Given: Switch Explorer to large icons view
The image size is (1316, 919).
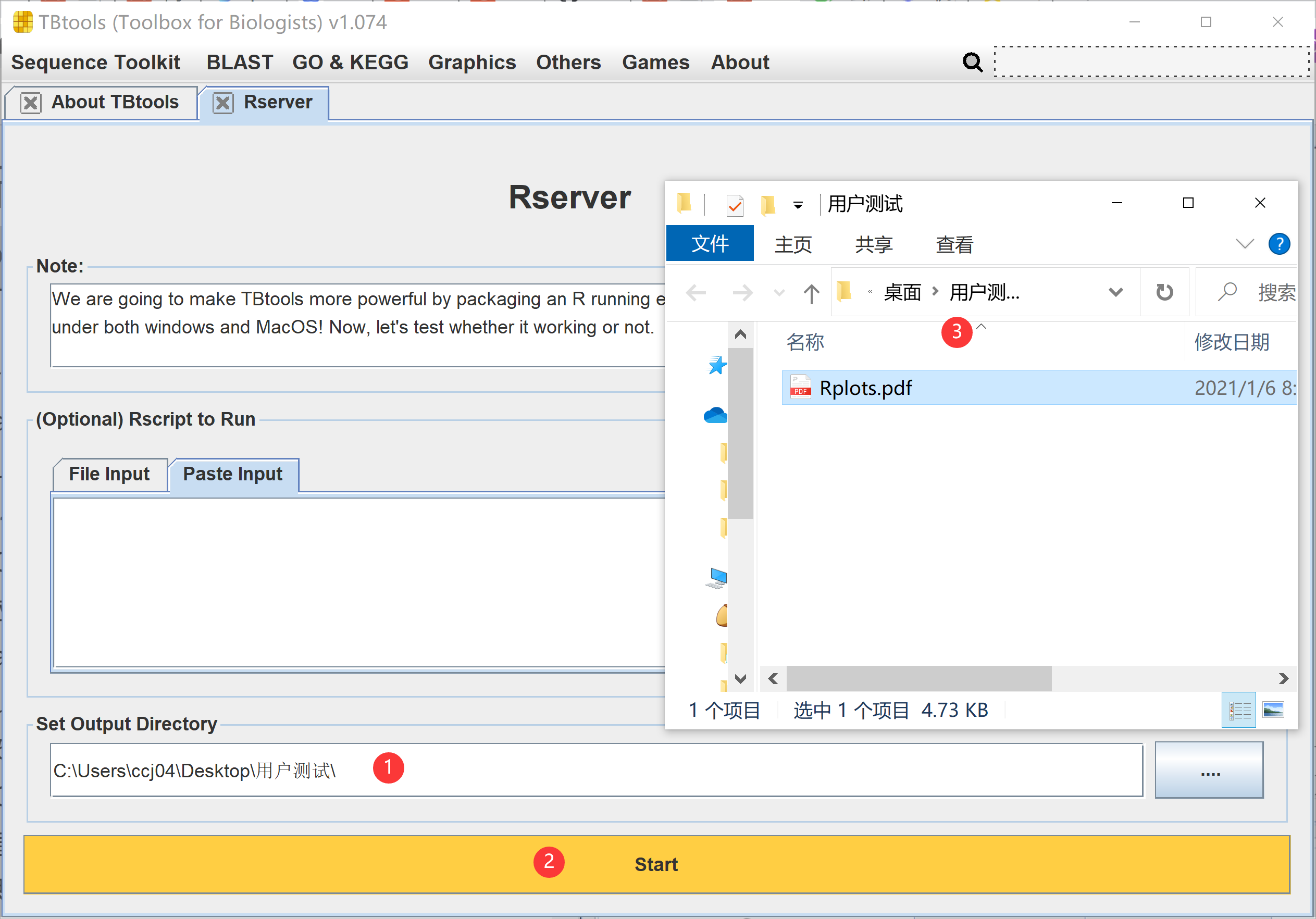Looking at the screenshot, I should 1273,710.
